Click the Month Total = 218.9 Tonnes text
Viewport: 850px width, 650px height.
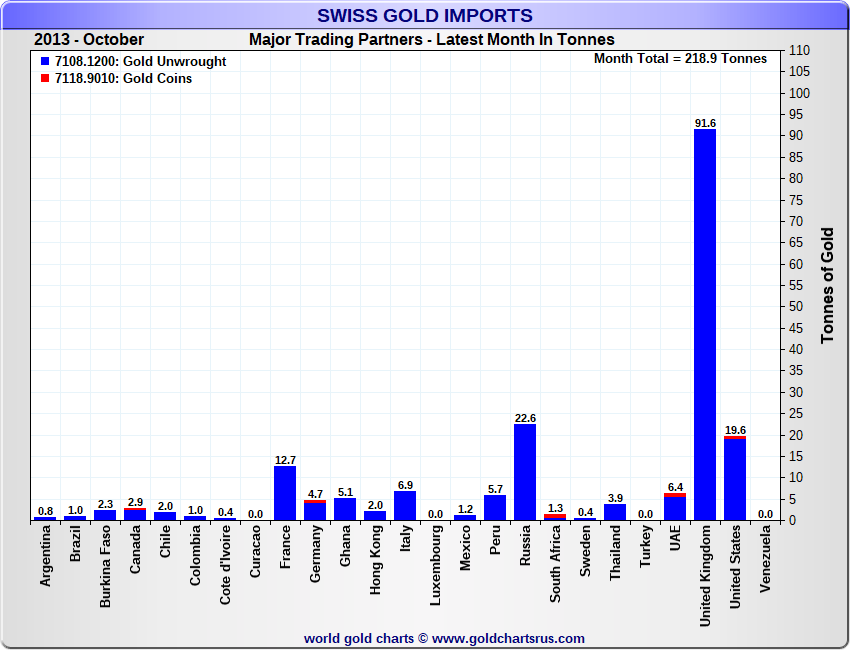680,59
